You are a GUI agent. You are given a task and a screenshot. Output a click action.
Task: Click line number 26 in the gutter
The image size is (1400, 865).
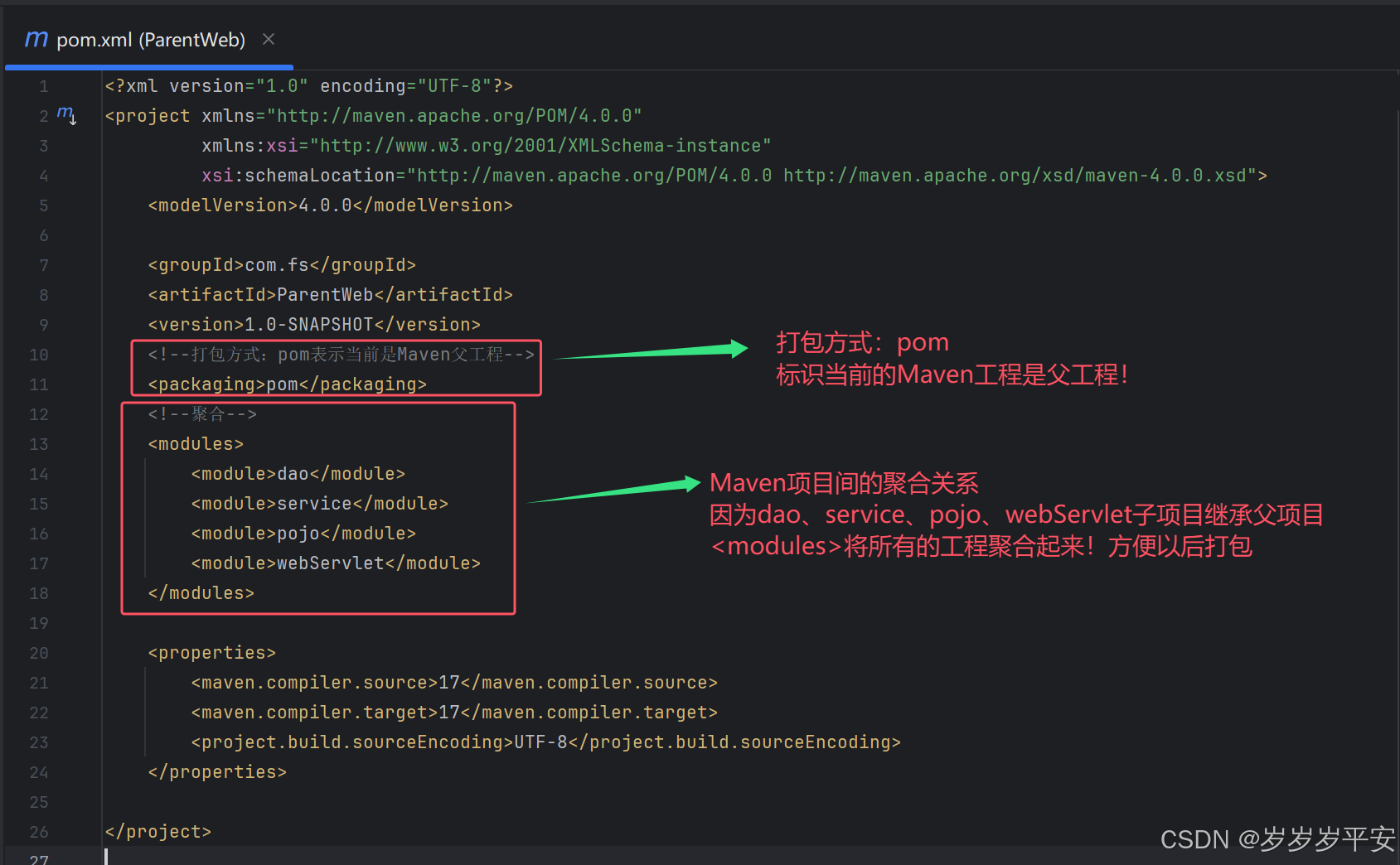(39, 832)
